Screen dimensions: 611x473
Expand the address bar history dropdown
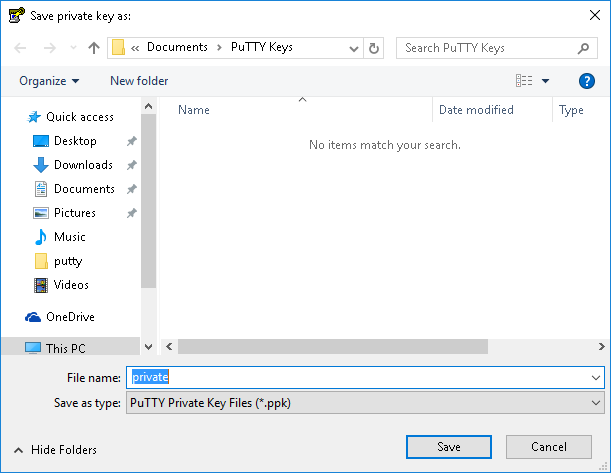point(353,48)
